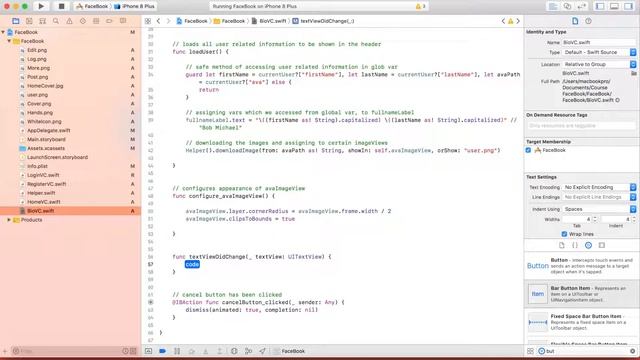Toggle the Debug area visibility button
Screen dimensions: 640x360
click(614, 6)
